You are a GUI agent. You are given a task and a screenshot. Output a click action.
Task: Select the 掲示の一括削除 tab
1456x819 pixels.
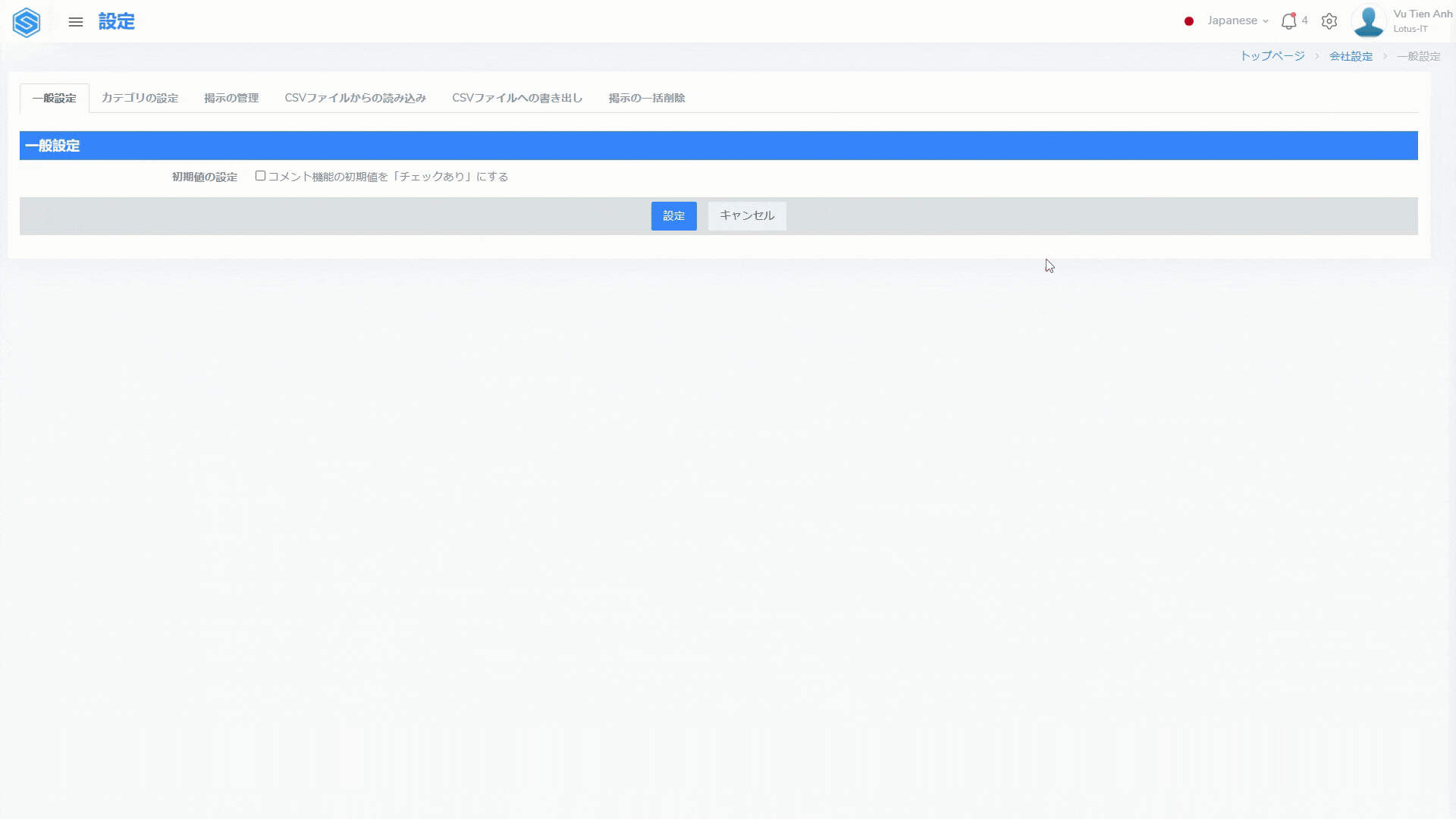pos(647,99)
